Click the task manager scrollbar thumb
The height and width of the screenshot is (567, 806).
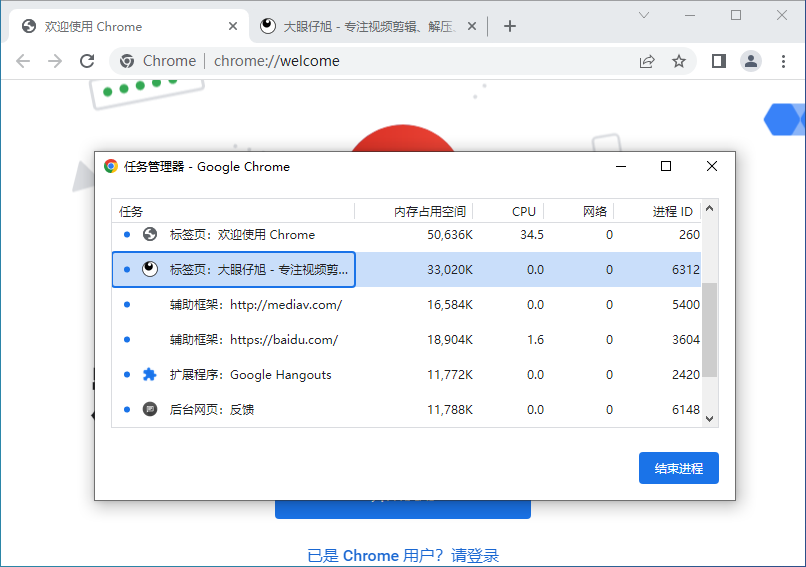point(709,330)
